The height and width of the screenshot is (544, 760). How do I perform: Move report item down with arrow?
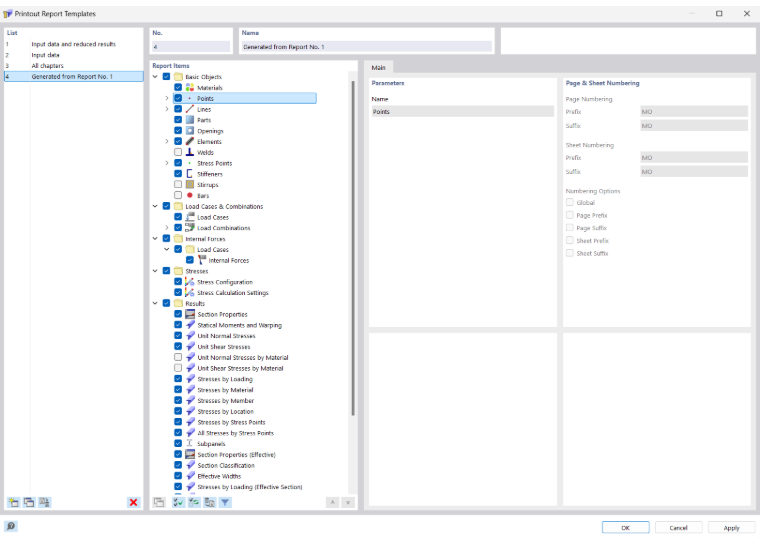pyautogui.click(x=348, y=502)
